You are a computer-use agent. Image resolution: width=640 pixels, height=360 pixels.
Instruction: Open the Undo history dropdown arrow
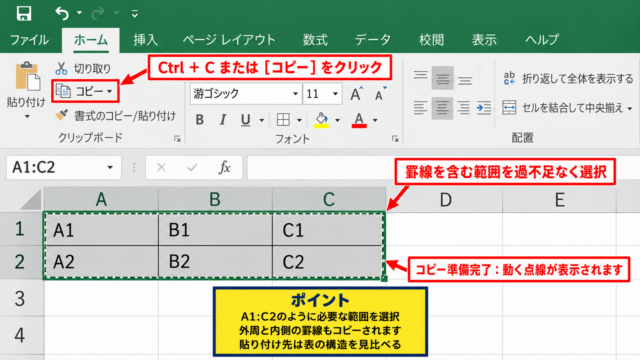click(x=79, y=13)
